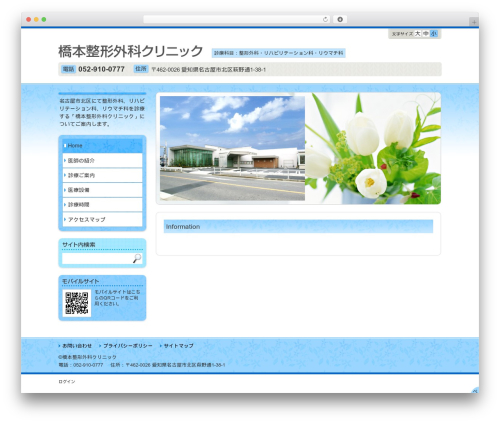Click the browser reload icon

325,19
